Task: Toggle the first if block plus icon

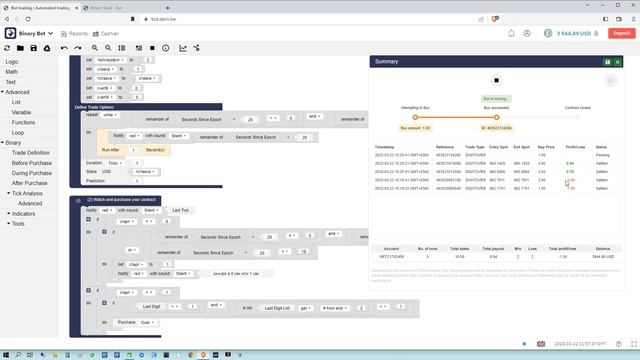Action: click(x=89, y=220)
